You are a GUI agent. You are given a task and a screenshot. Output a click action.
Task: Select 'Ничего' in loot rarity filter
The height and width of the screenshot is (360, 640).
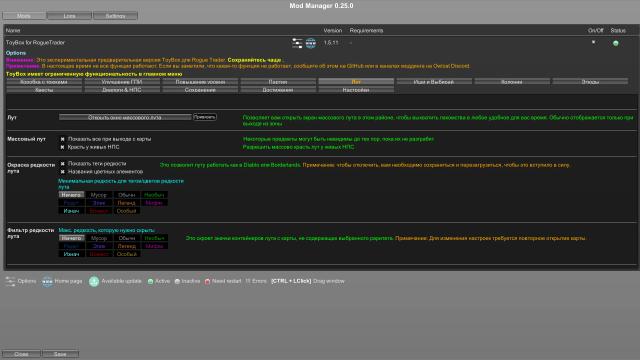pyautogui.click(x=71, y=238)
